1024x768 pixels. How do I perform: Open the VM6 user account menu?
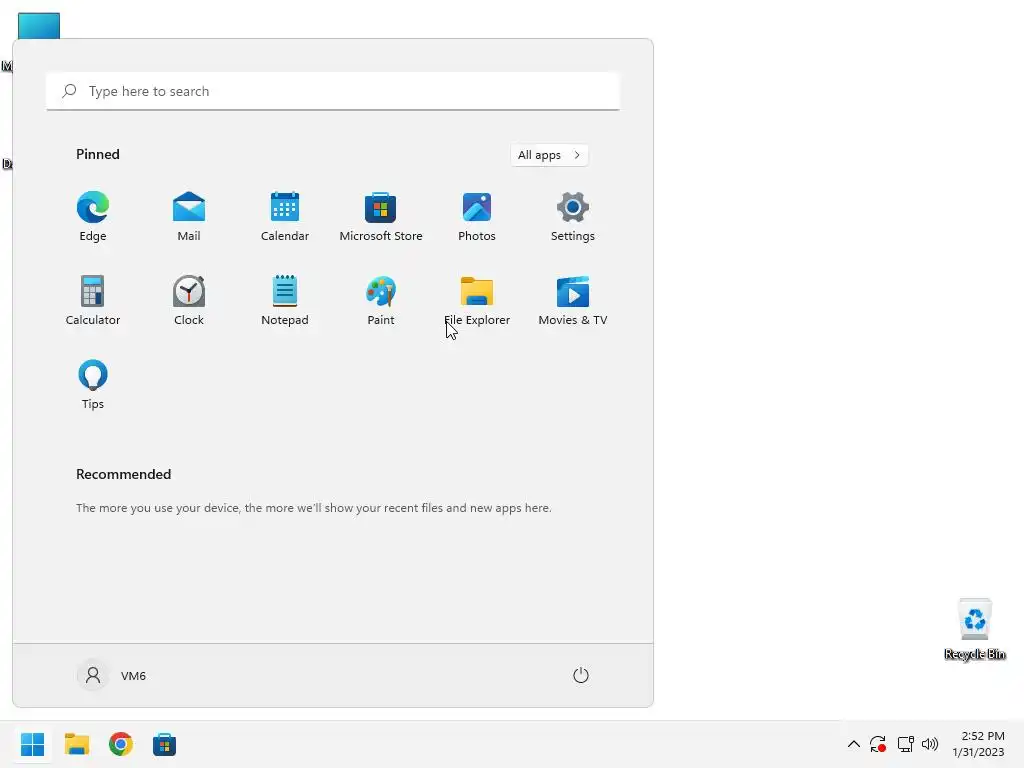112,675
